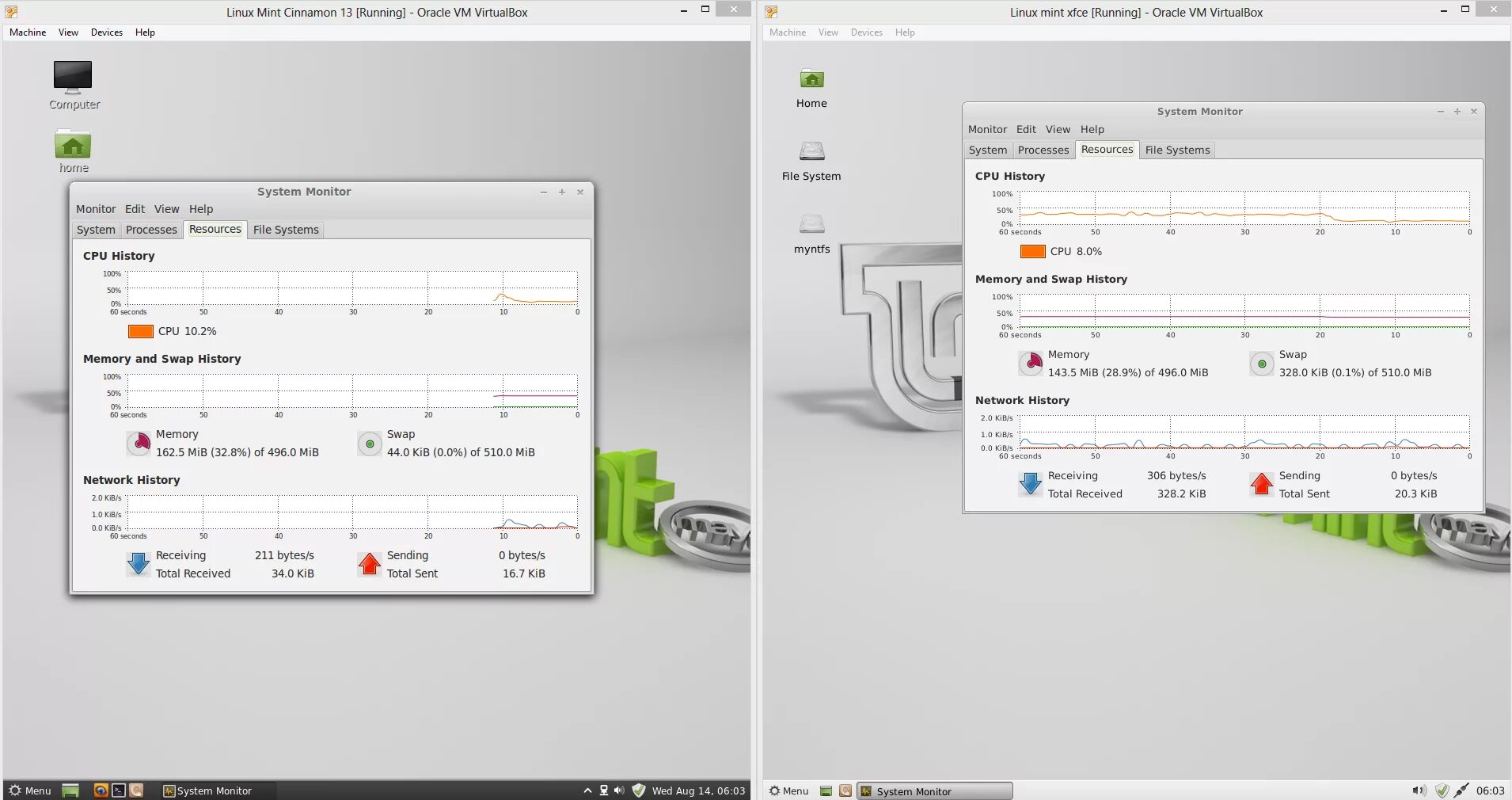This screenshot has height=800, width=1512.
Task: Click System Monitor task button in Xfce panel
Action: coord(935,791)
